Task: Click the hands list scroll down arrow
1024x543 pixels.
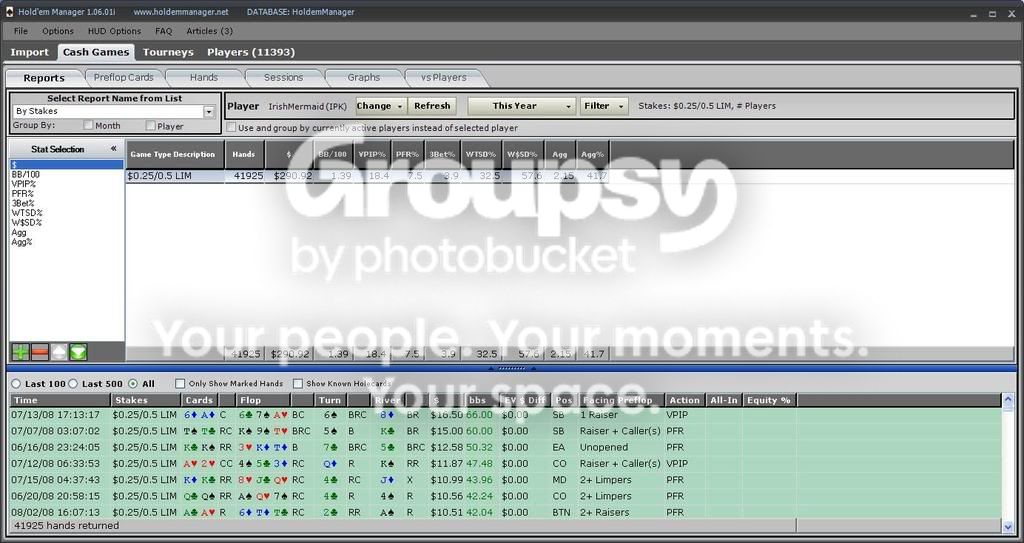Action: pos(1008,525)
